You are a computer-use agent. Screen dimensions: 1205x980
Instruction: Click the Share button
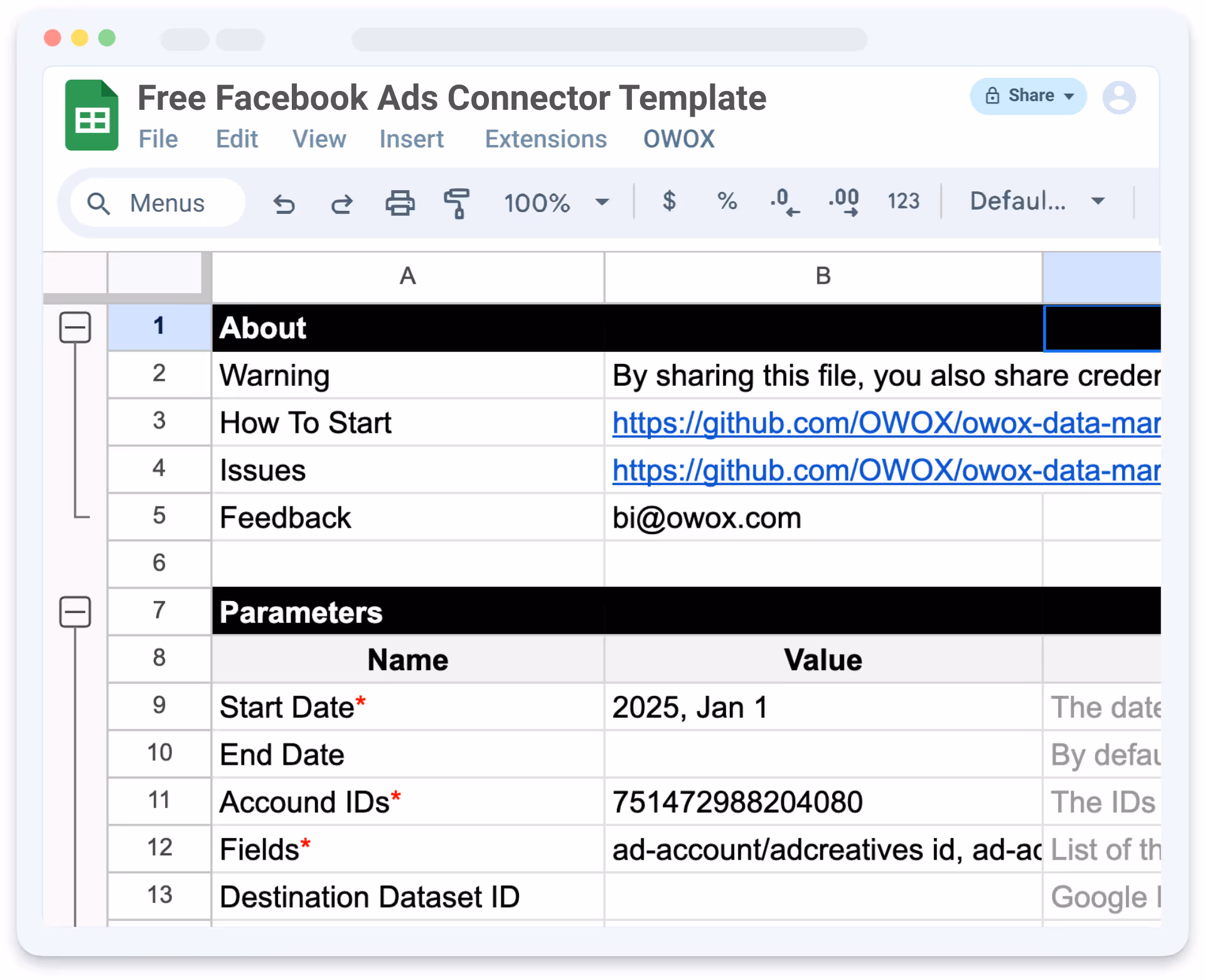click(1027, 96)
